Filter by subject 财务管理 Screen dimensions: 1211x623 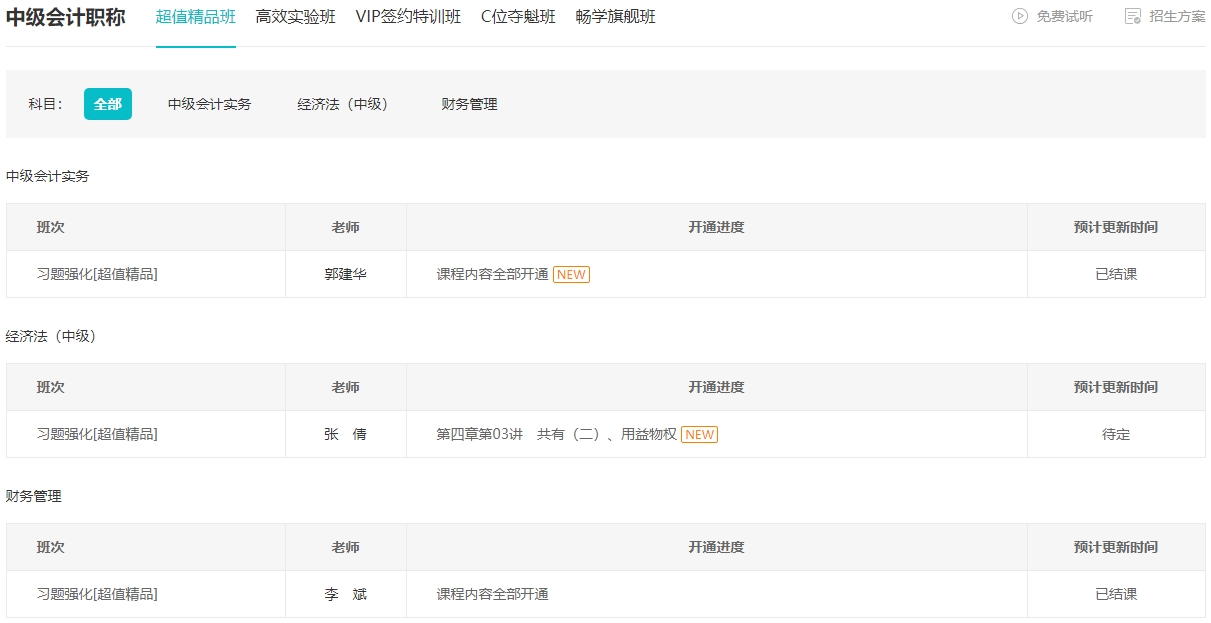coord(469,104)
